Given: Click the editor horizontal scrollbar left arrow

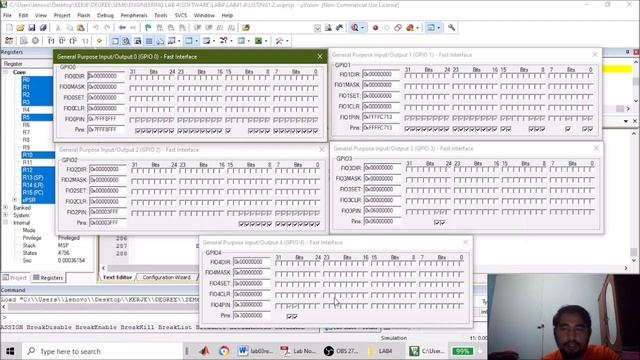Looking at the screenshot, I should pos(104,268).
